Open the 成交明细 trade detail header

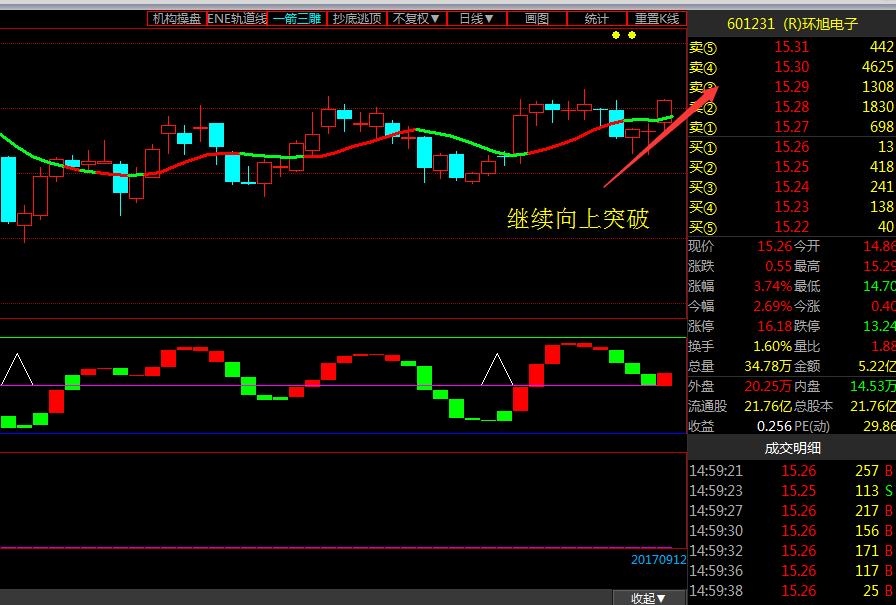792,448
